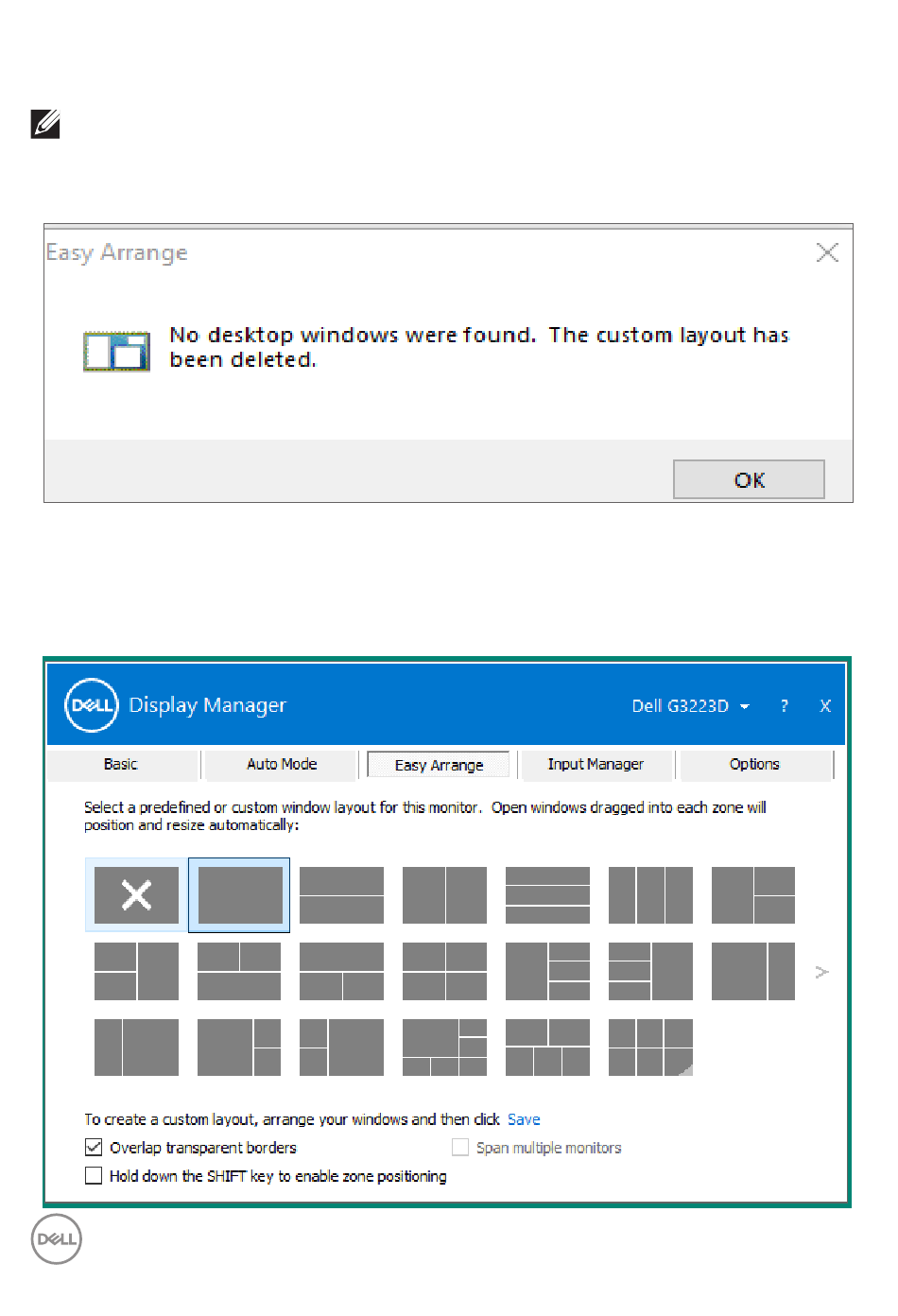Viewport: 898px width, 1316px height.
Task: Select the no-layout X icon
Action: [136, 894]
